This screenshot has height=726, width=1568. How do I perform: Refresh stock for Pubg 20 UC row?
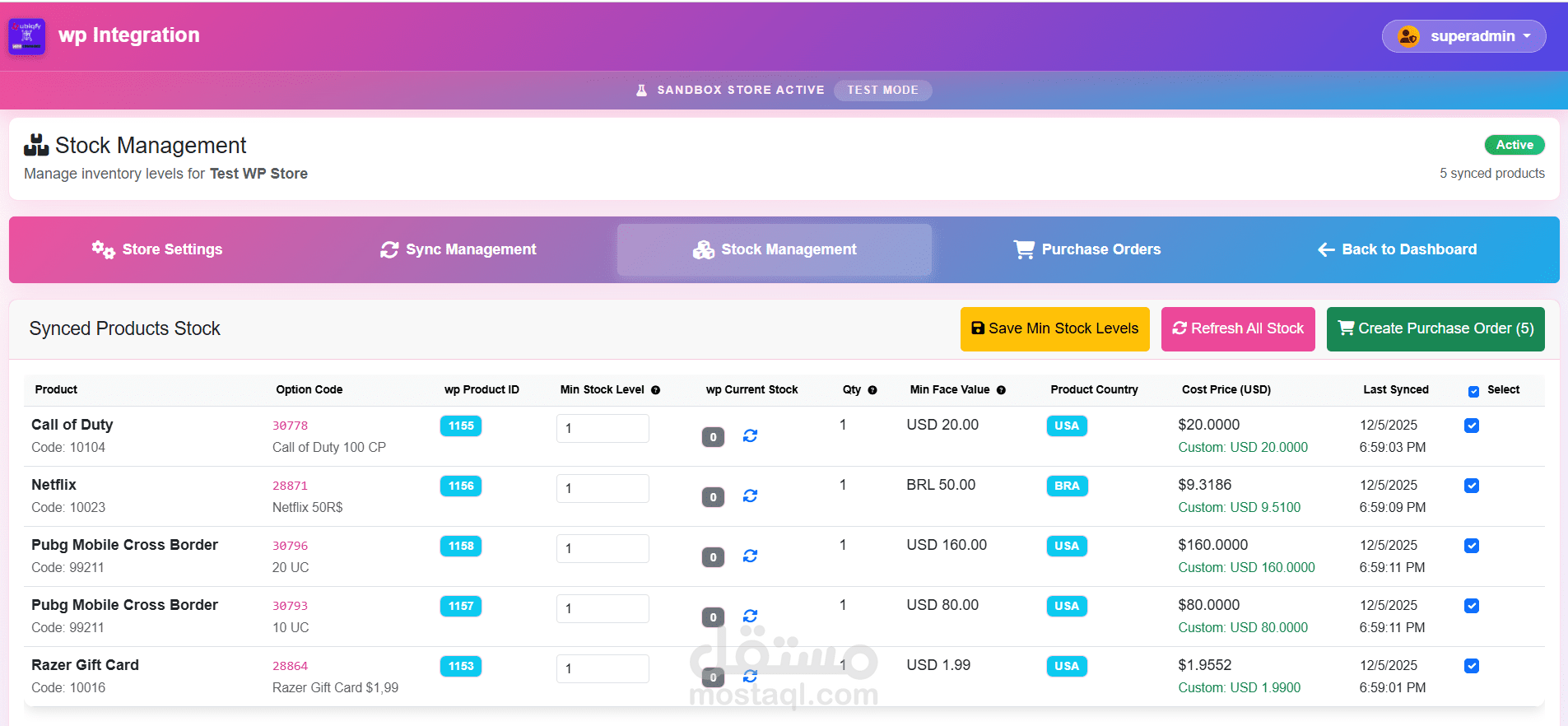[x=750, y=556]
